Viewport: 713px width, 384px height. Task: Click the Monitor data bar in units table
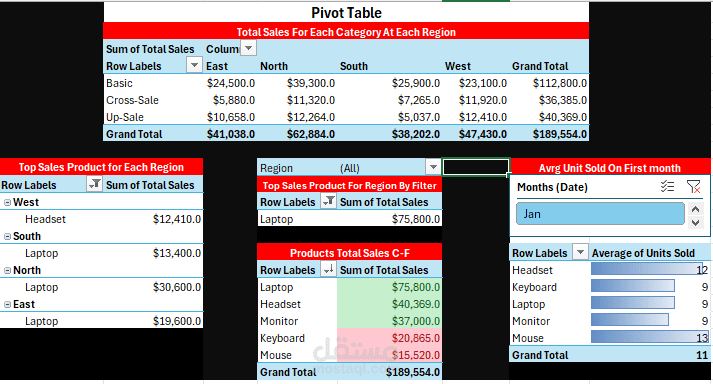pos(630,320)
